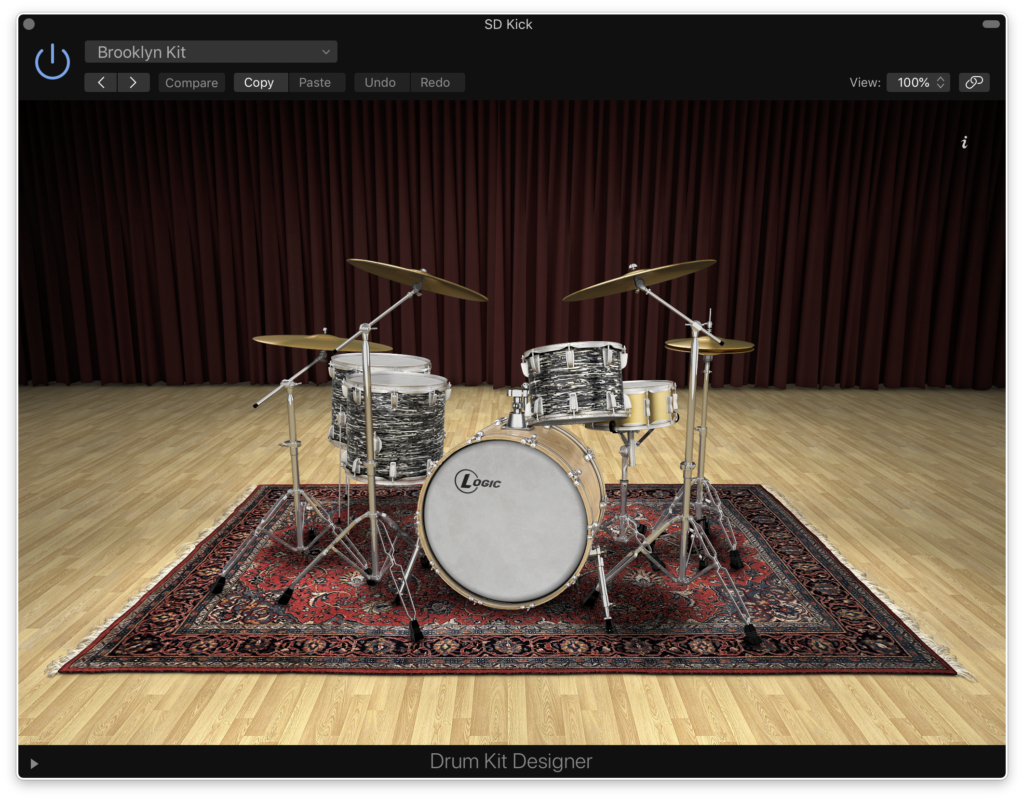Expand the bottom disclosure triangle
1024x800 pixels.
coord(34,764)
